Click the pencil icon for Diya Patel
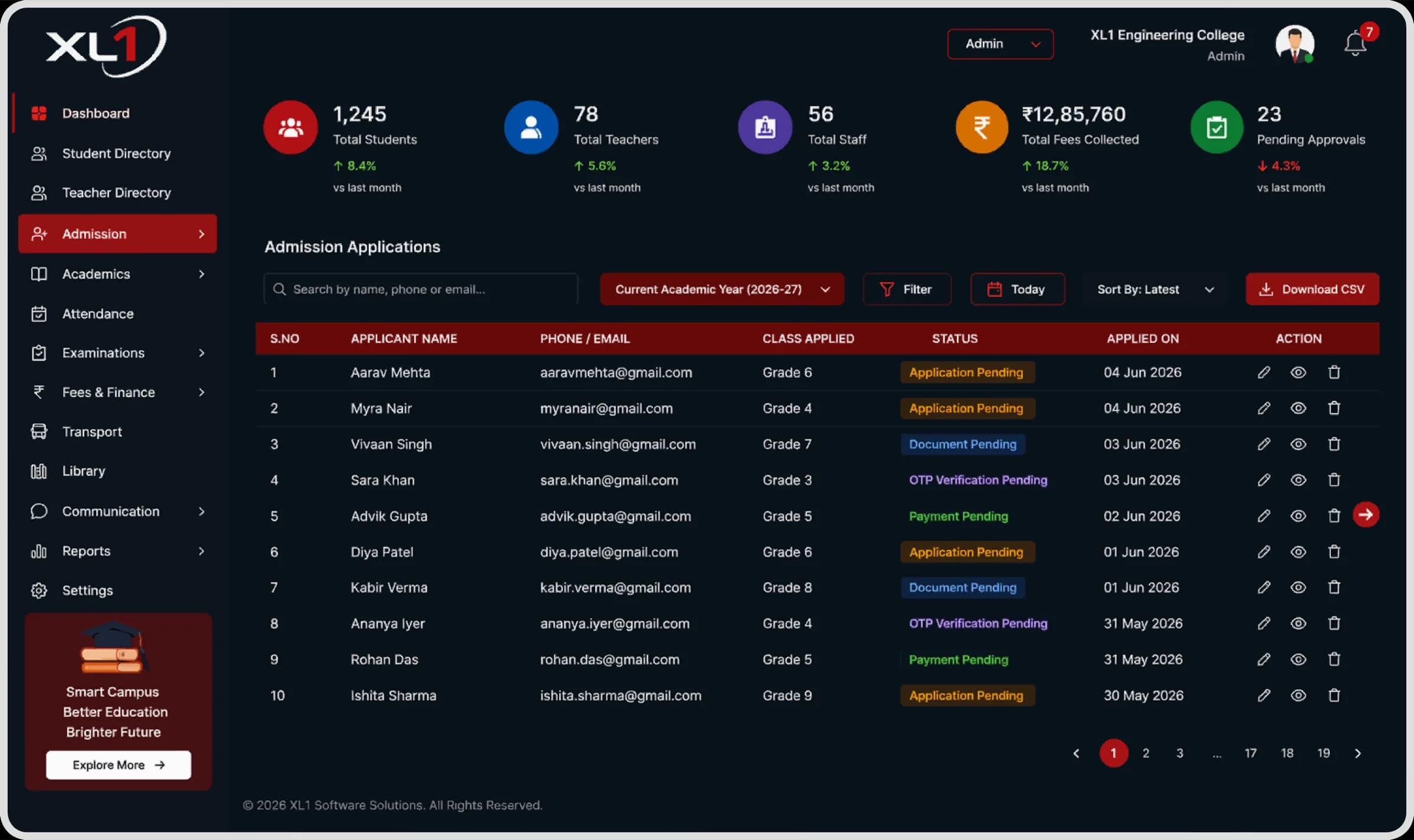 1264,552
